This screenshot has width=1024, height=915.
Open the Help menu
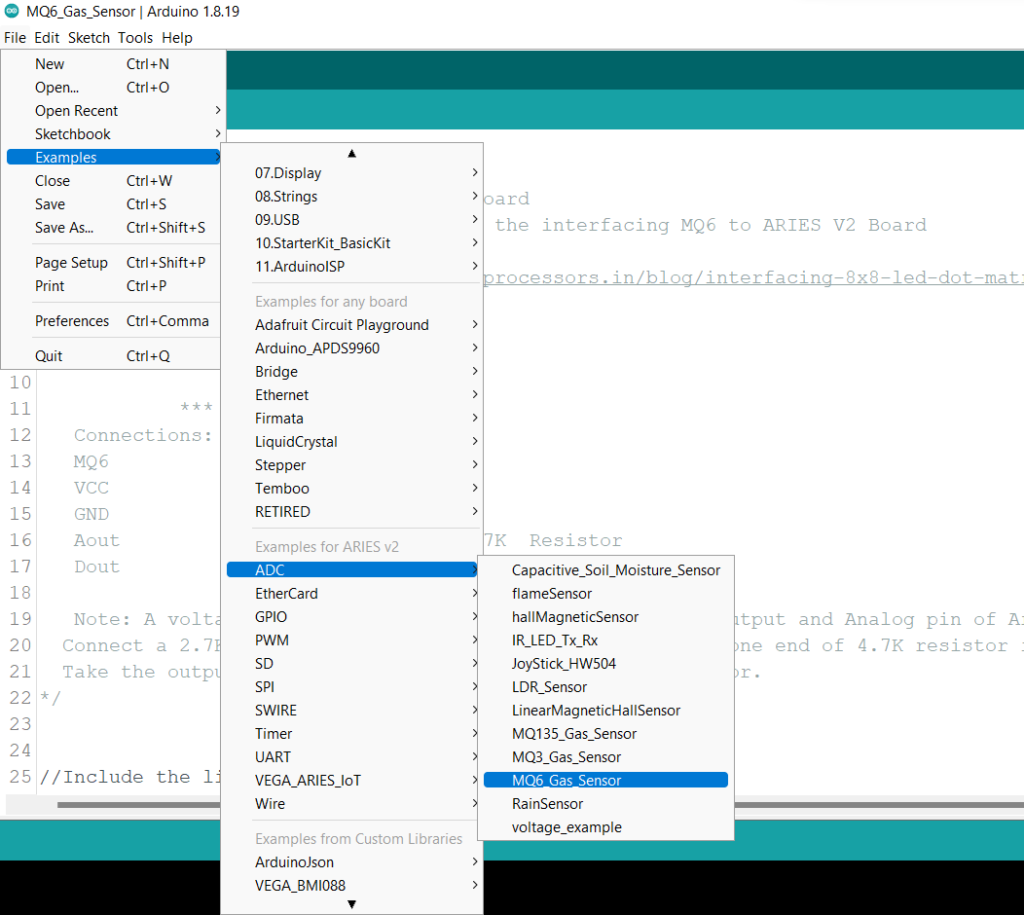(x=177, y=38)
